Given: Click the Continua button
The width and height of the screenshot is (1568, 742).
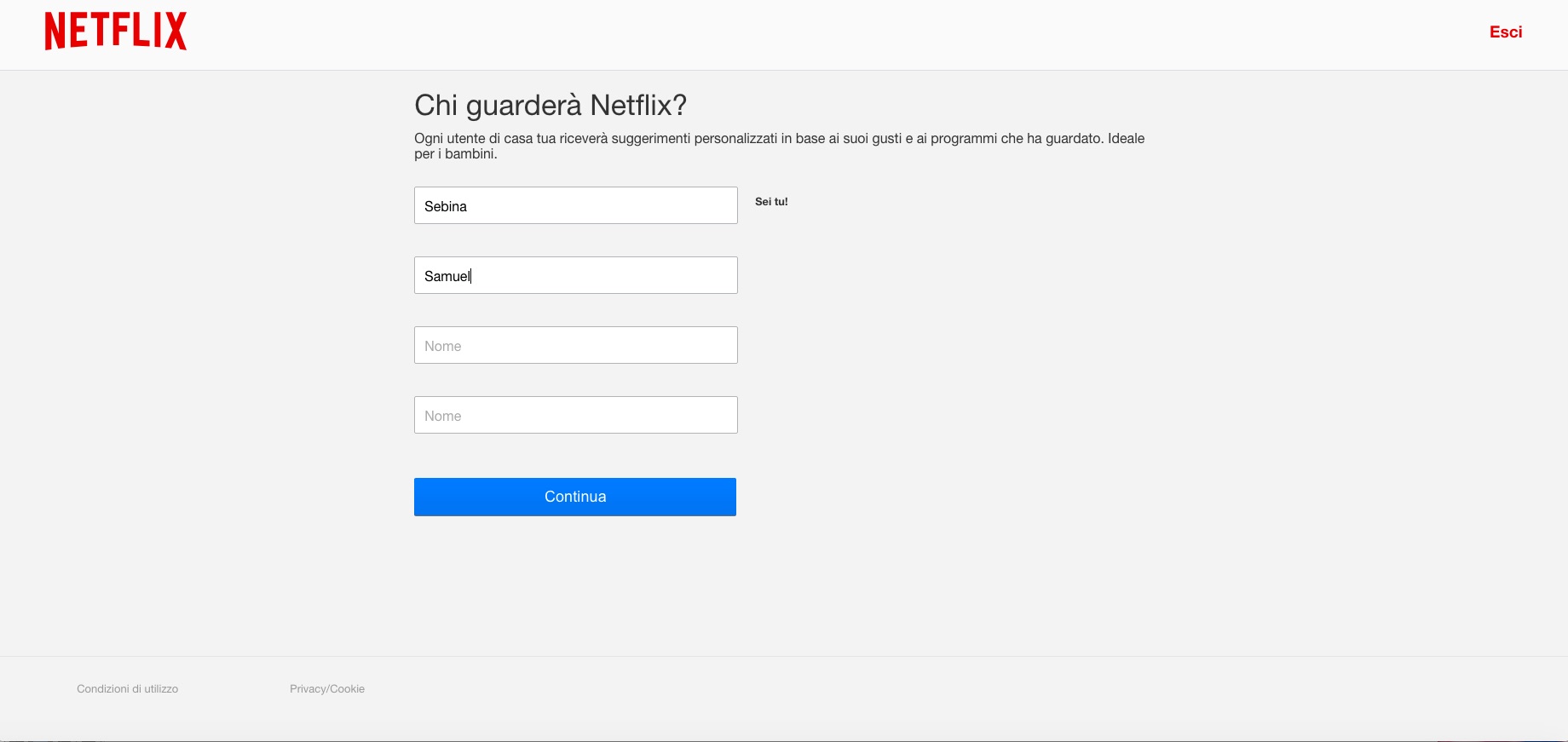Looking at the screenshot, I should [x=575, y=497].
